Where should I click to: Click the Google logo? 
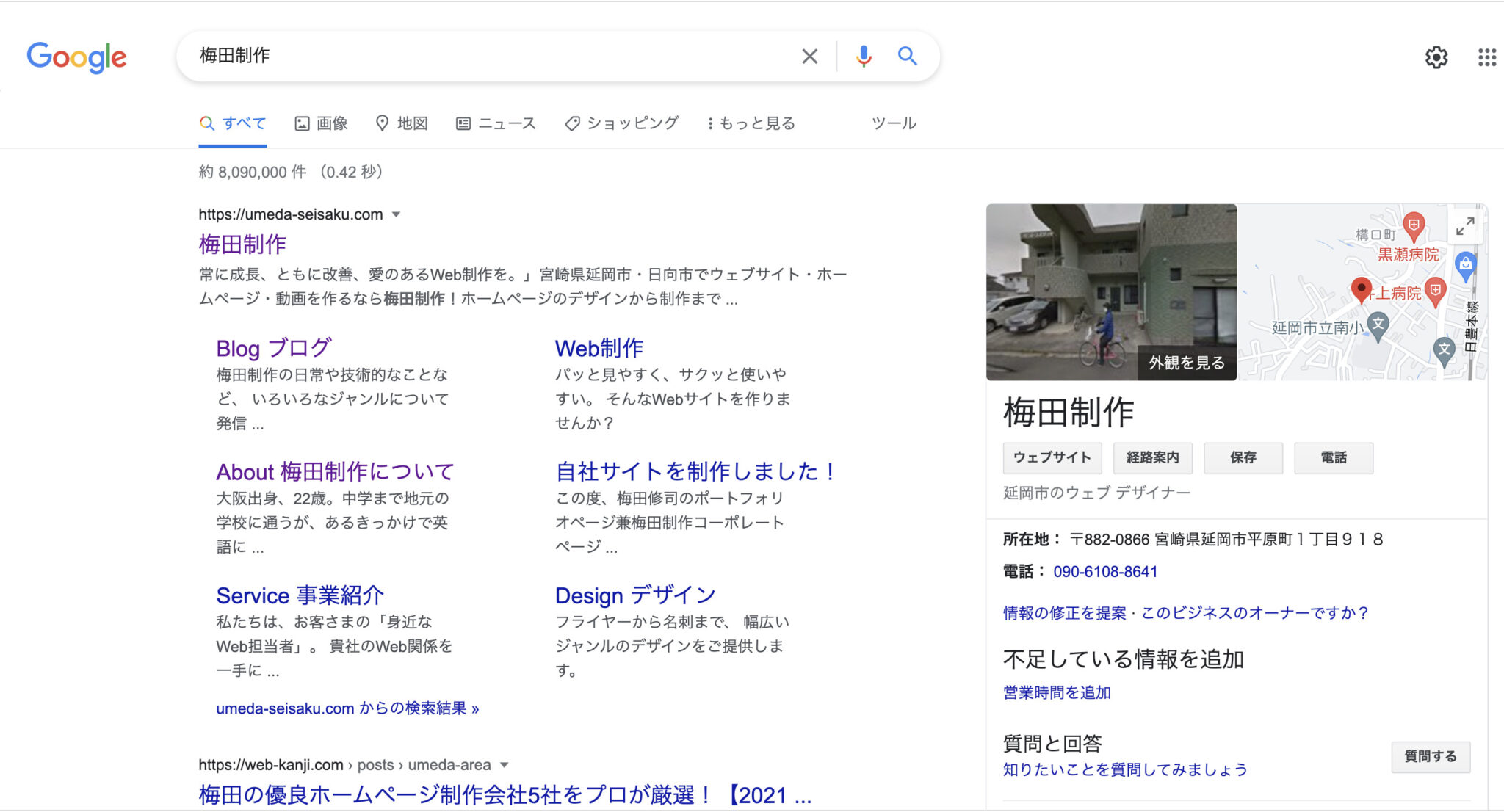tap(76, 57)
